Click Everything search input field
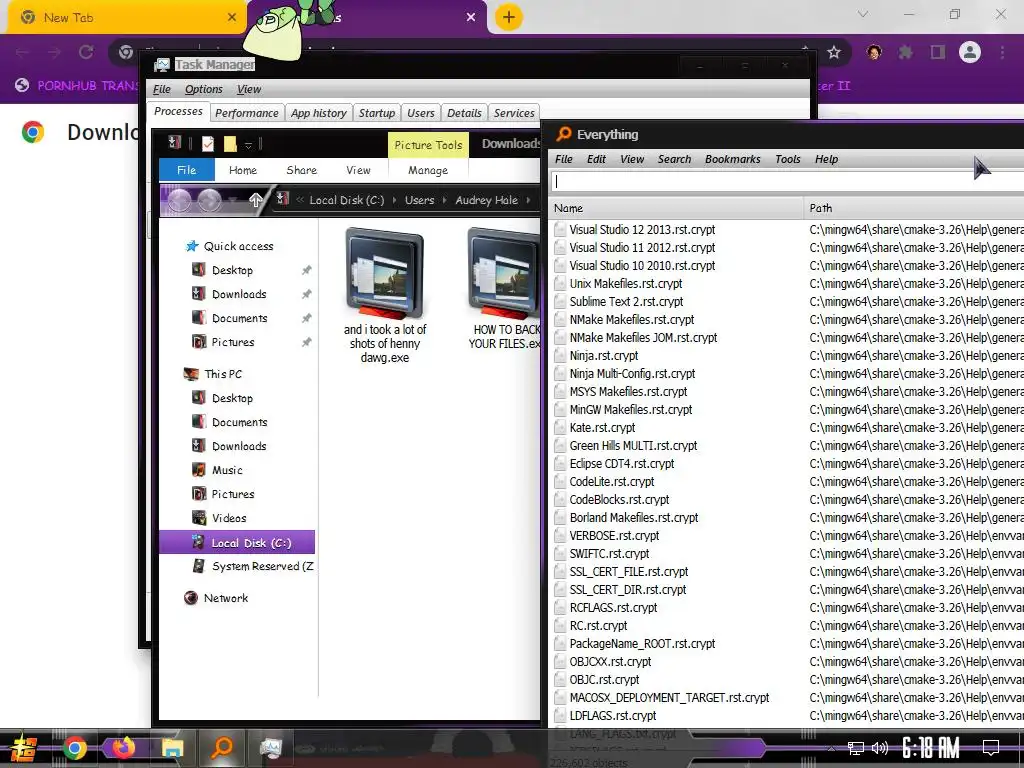 coord(786,182)
